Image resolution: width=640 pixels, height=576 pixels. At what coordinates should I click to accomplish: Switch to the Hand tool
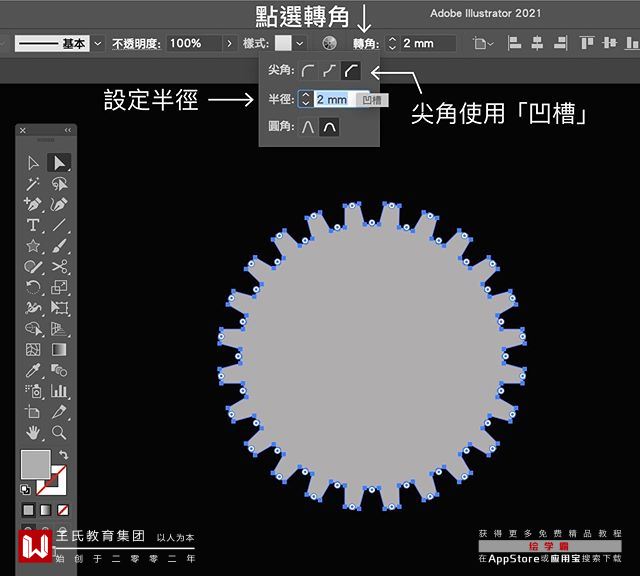33,432
